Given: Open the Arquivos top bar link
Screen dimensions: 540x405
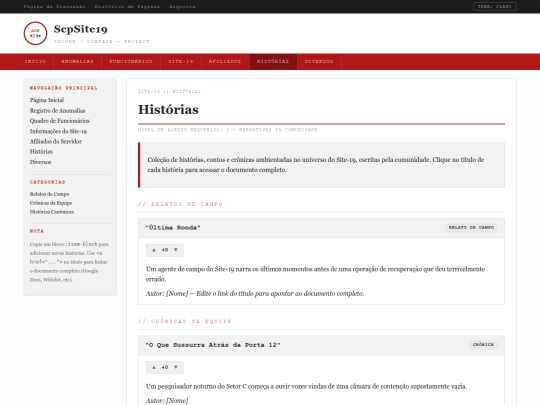Looking at the screenshot, I should tap(182, 7).
